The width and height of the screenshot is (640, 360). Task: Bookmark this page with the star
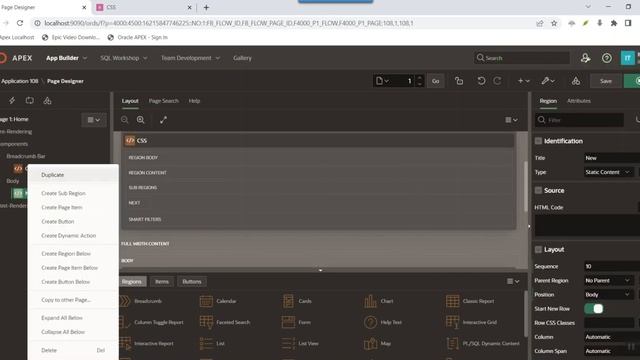(554, 23)
